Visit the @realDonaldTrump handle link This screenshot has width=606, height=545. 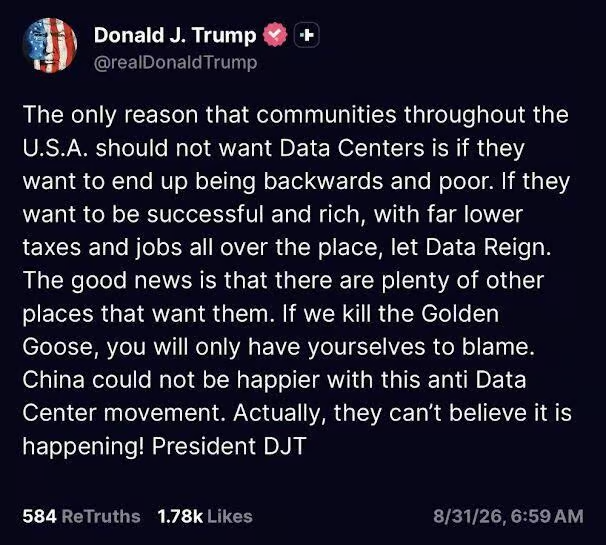pos(175,63)
